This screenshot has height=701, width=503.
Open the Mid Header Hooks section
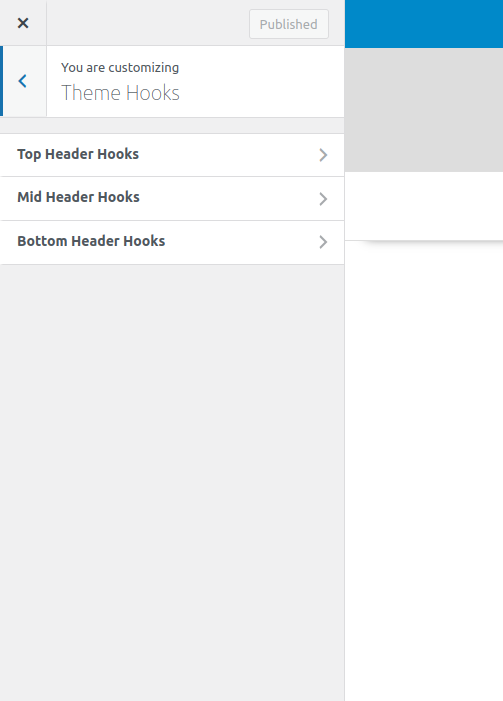[172, 198]
